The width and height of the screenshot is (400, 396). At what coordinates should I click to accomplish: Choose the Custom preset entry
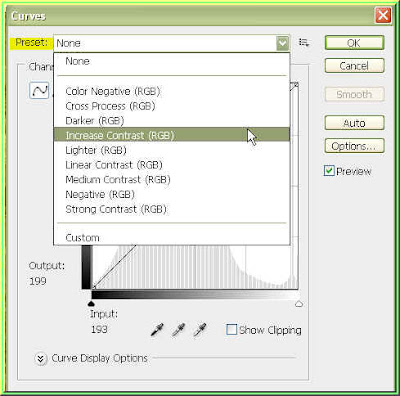172,237
